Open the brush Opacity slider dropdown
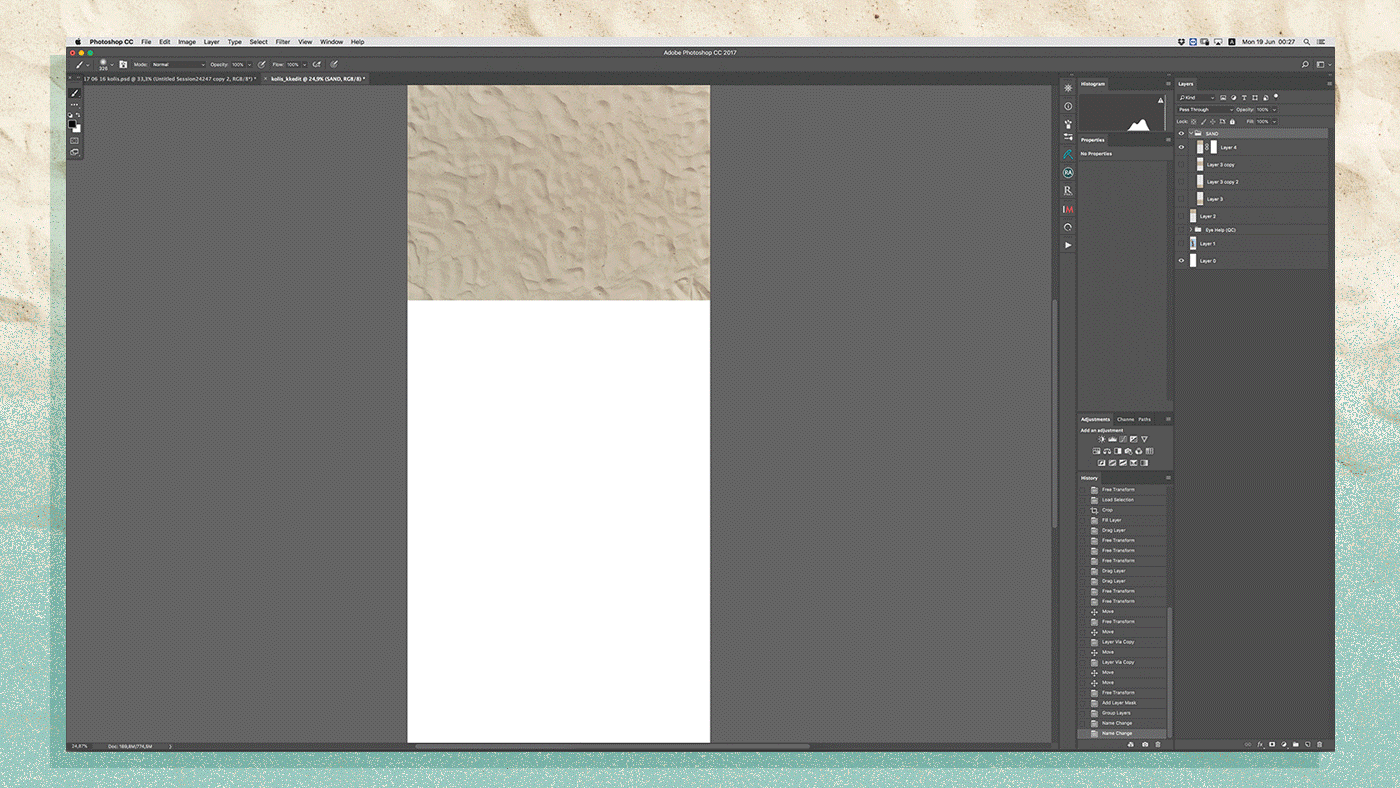 coord(249,65)
